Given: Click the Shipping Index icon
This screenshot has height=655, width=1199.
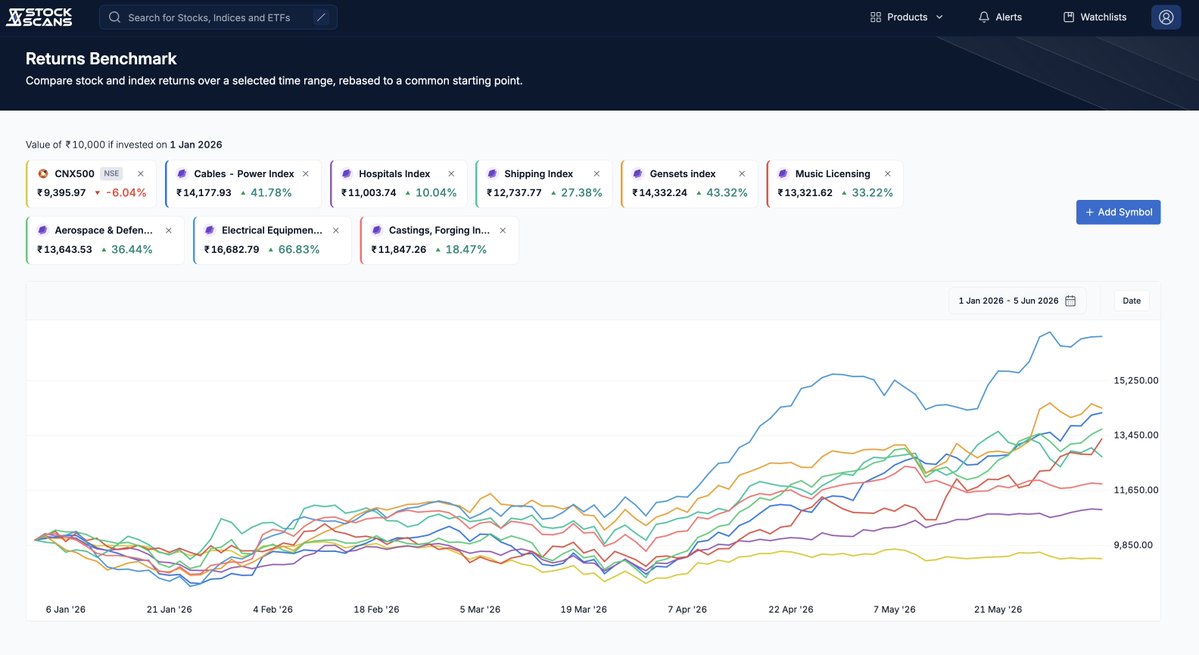Looking at the screenshot, I should click(x=492, y=173).
